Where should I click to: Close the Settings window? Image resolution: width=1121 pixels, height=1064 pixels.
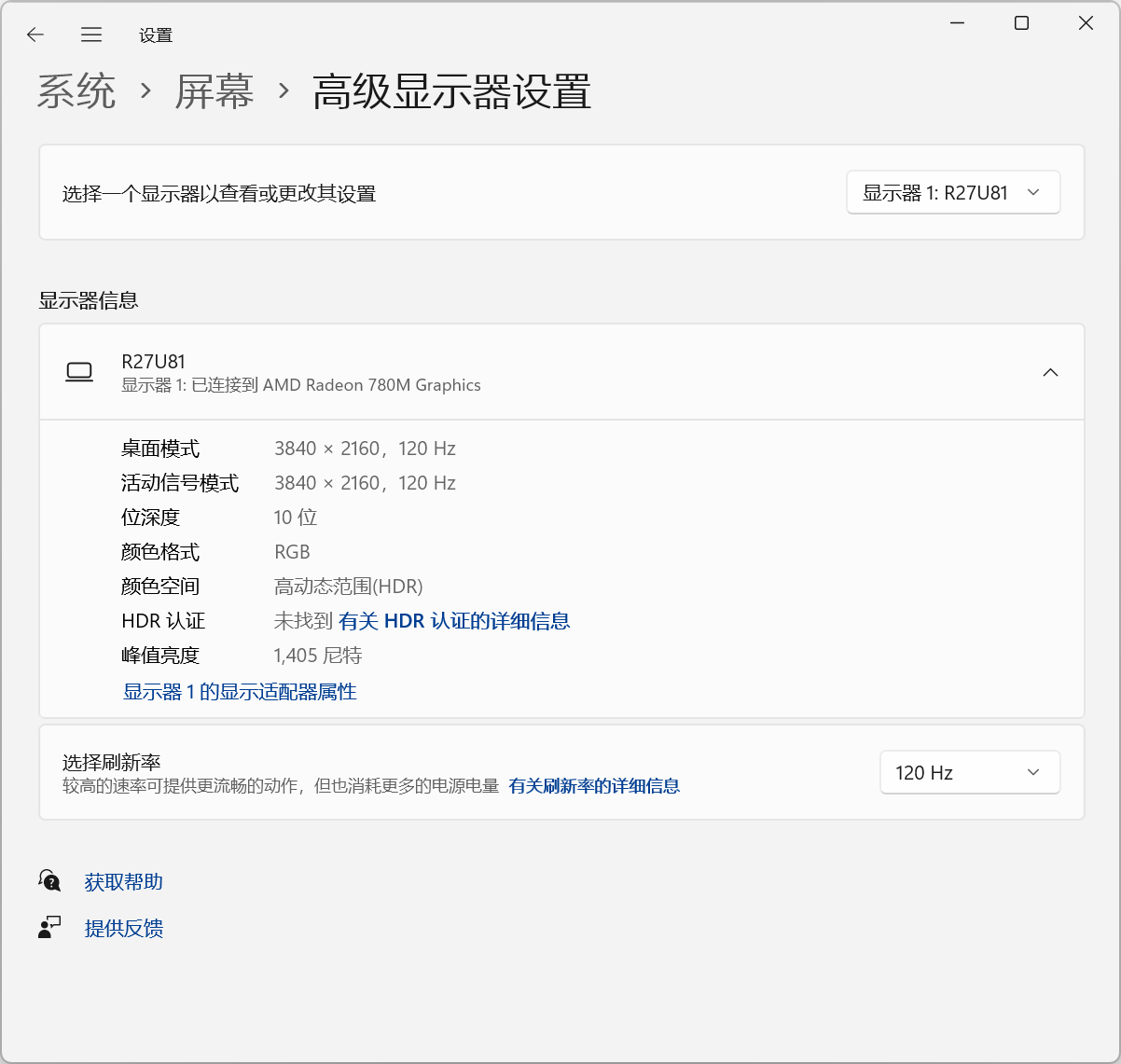1086,23
